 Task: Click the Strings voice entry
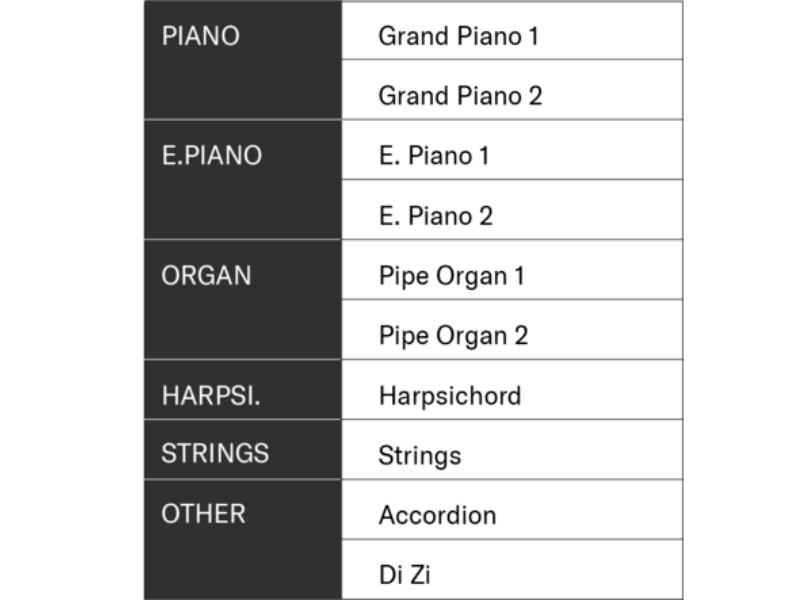[x=419, y=456]
